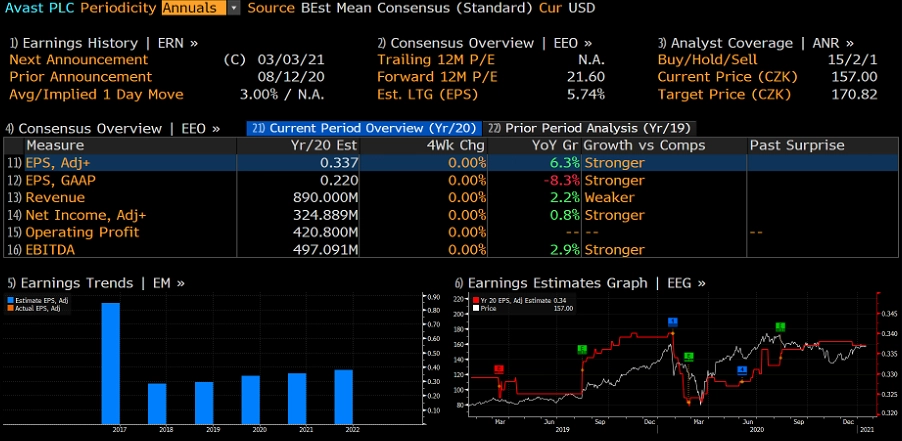This screenshot has height=441, width=902.
Task: Click the orange Actual EPS, Adj legend swatch
Action: (x=10, y=308)
